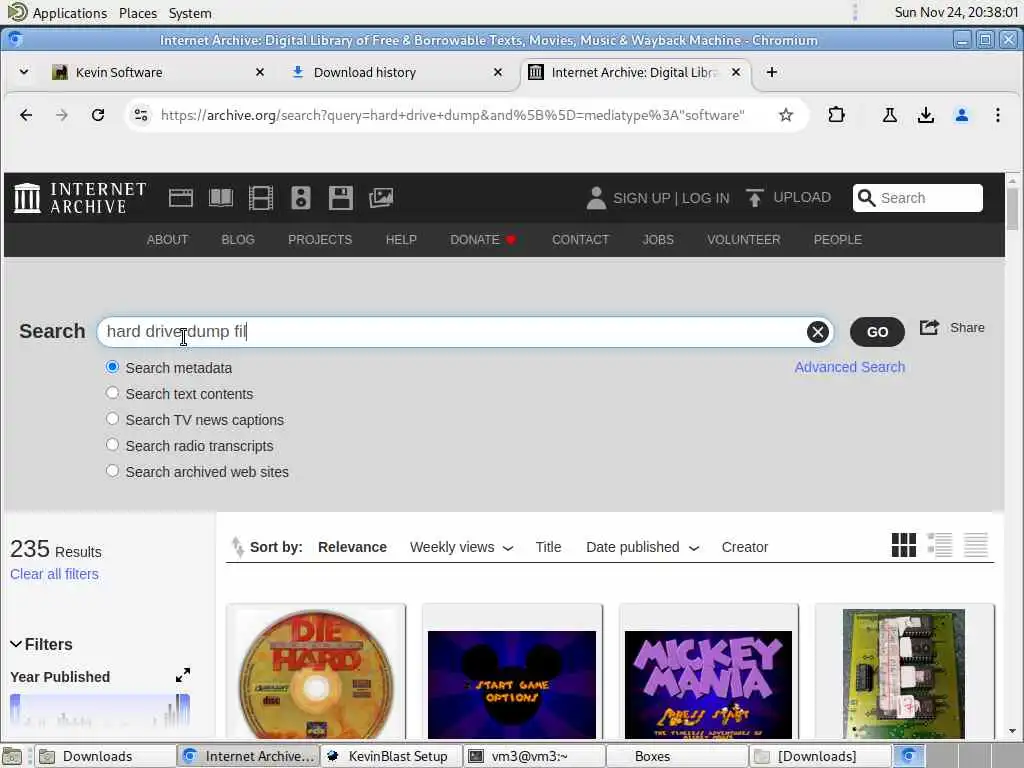Open Weekly views sort dropdown
The width and height of the screenshot is (1024, 768).
coord(461,547)
